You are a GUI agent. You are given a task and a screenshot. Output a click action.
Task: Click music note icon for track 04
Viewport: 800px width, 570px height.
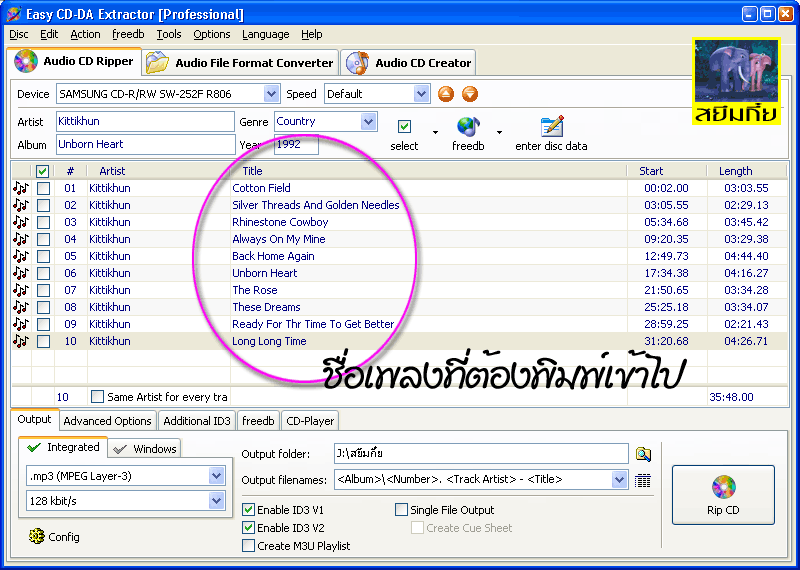[x=21, y=239]
